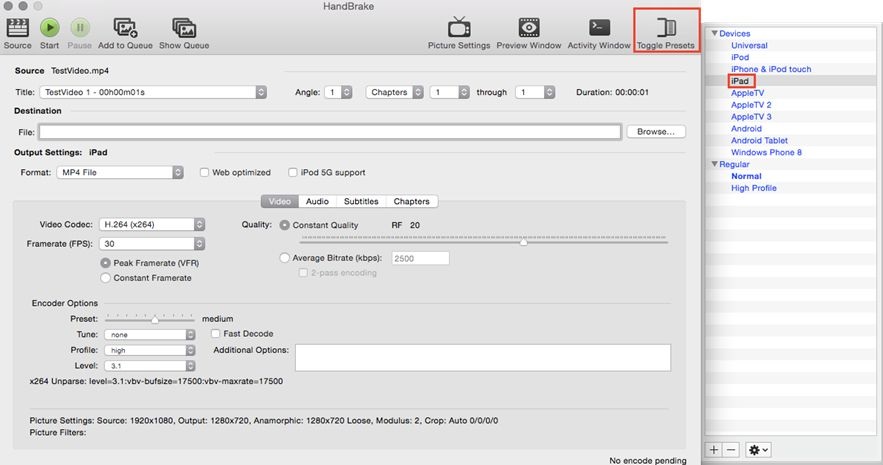Open the Preview Window eye icon
Screen dimensions: 883x465
[529, 27]
